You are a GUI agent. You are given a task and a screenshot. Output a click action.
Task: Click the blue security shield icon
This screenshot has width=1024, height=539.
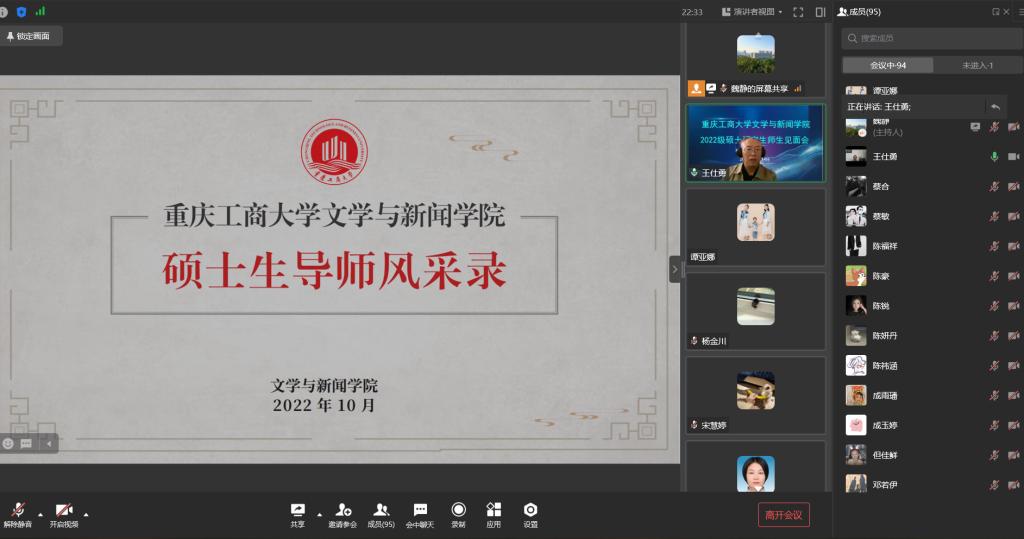pos(21,11)
